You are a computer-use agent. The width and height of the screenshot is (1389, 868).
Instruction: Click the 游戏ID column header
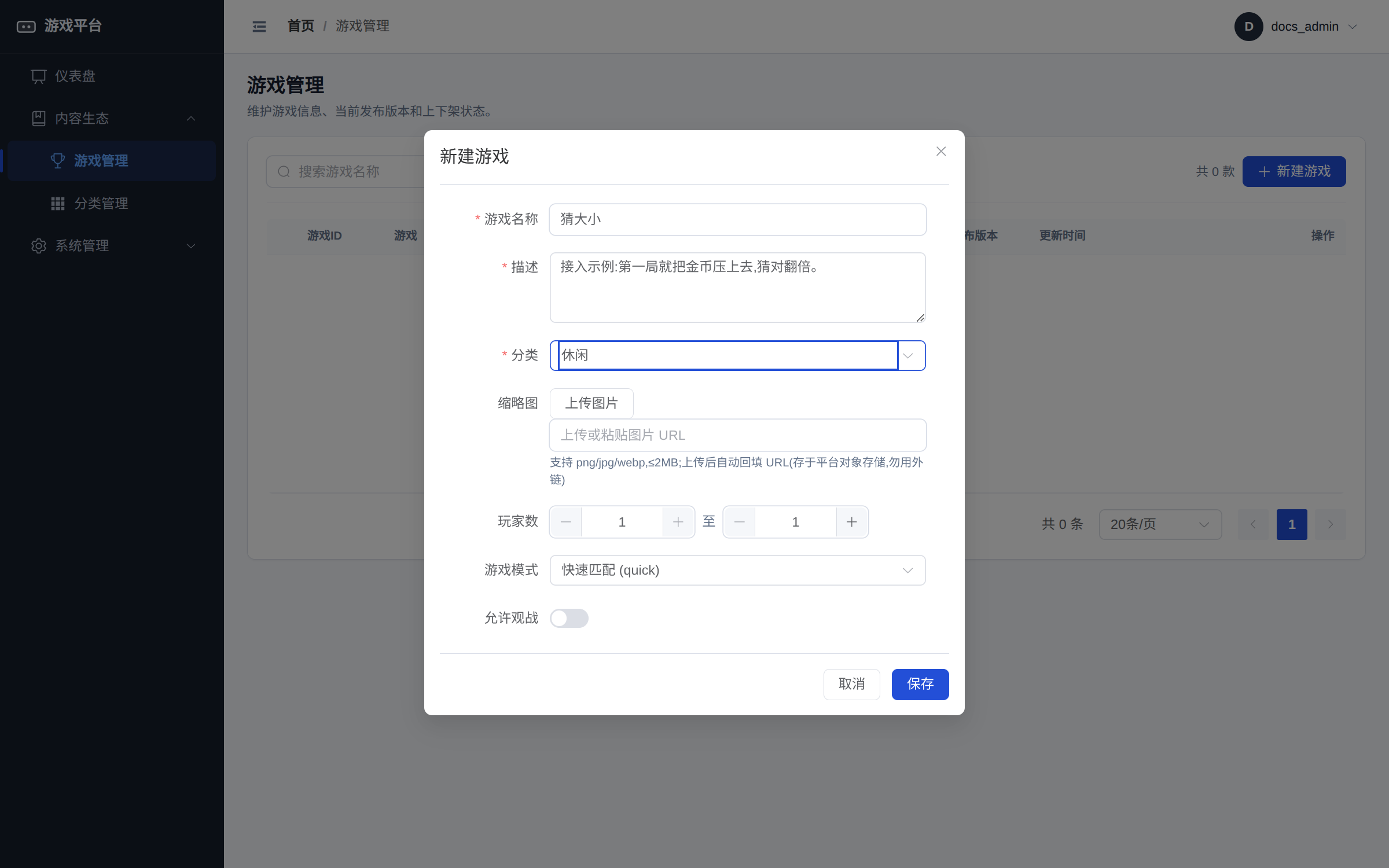pos(325,236)
